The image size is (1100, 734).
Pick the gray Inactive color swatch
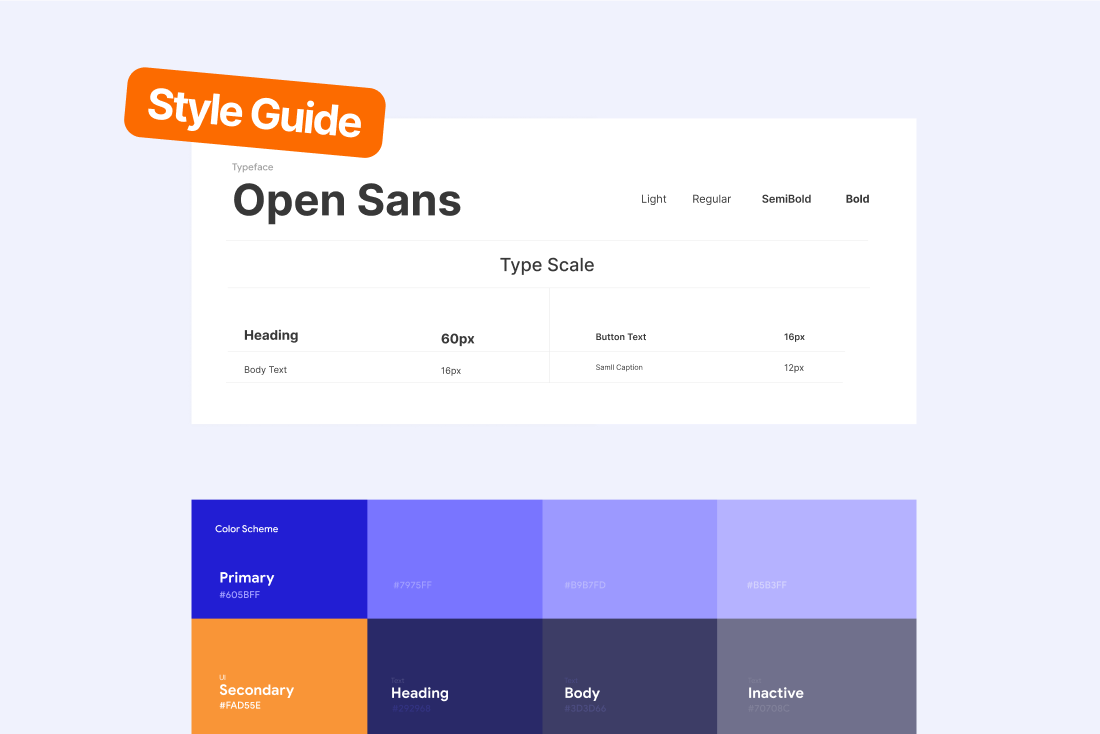[816, 676]
